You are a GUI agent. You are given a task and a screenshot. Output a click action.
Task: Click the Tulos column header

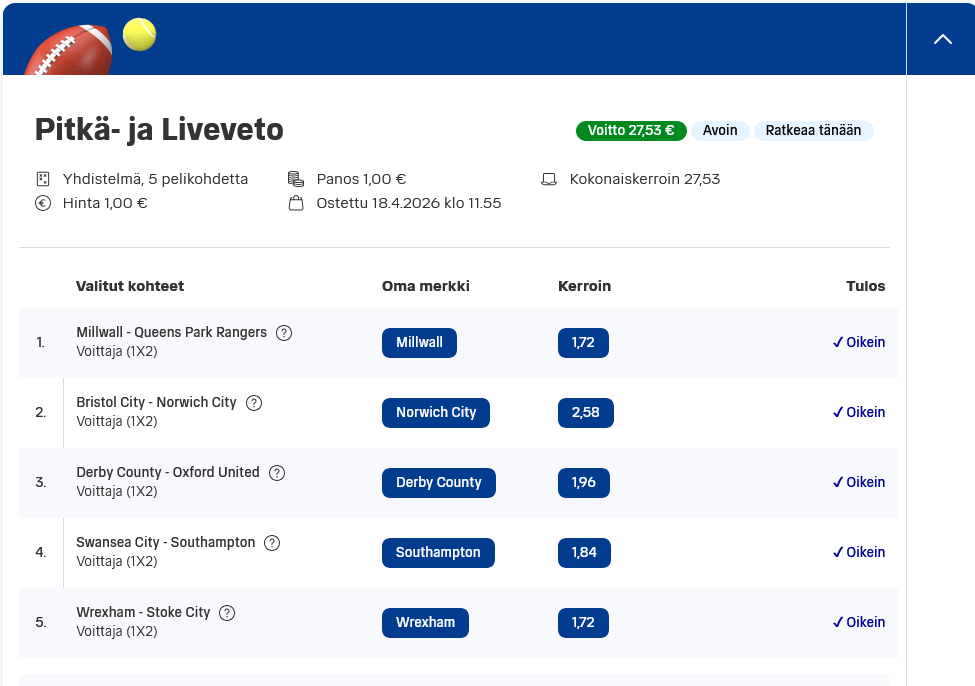pos(866,286)
